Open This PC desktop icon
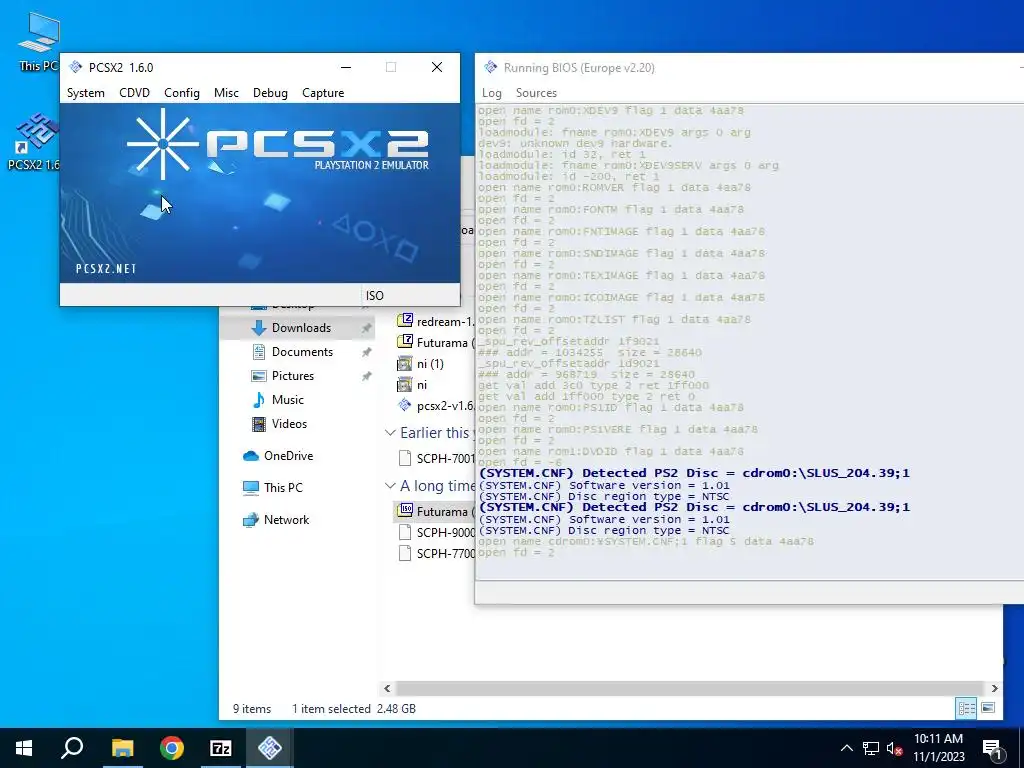 click(x=38, y=41)
